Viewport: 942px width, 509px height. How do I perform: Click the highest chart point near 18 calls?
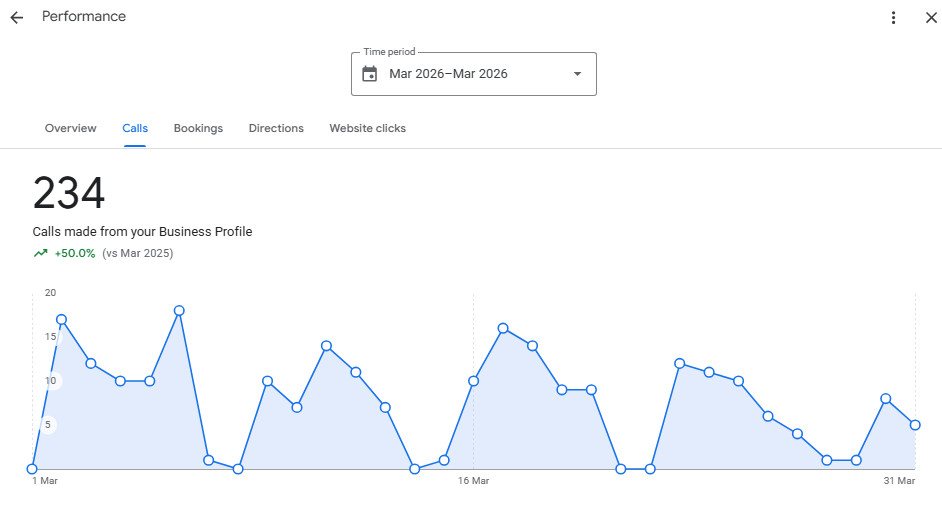[179, 311]
